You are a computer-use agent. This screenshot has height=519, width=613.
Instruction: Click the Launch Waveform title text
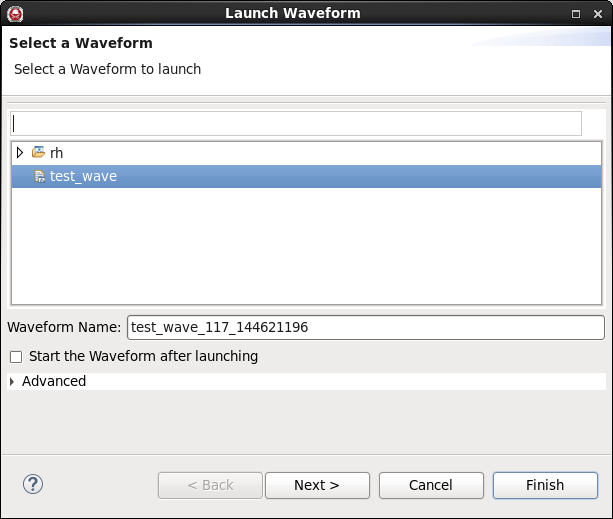293,13
